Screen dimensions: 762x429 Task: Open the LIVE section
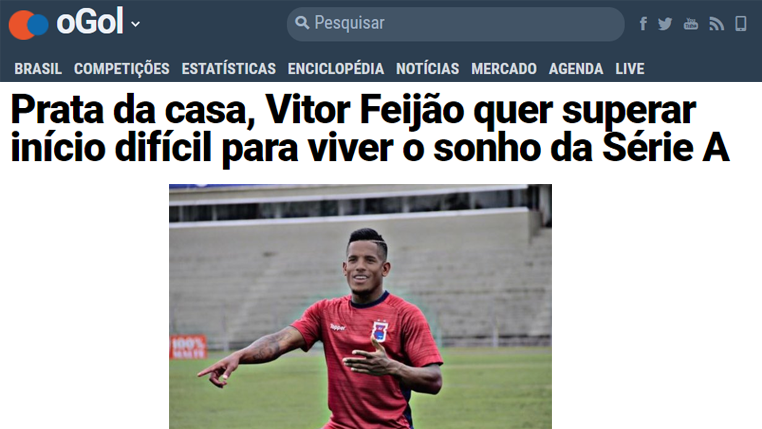(x=630, y=69)
